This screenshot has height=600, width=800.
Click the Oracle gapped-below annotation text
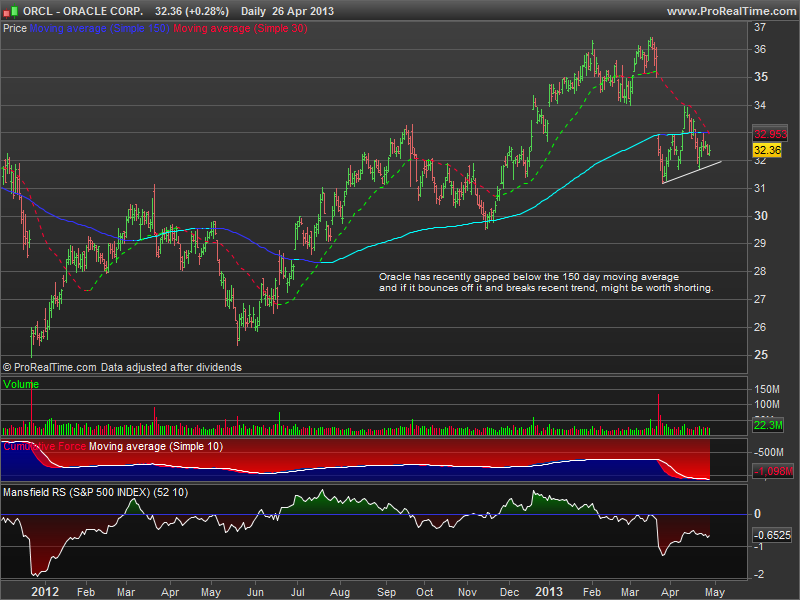(x=546, y=282)
